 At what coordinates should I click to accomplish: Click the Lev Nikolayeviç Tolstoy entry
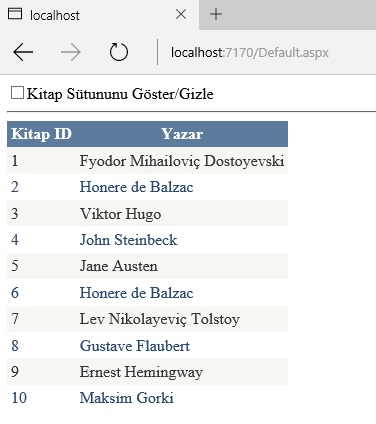pyautogui.click(x=160, y=319)
